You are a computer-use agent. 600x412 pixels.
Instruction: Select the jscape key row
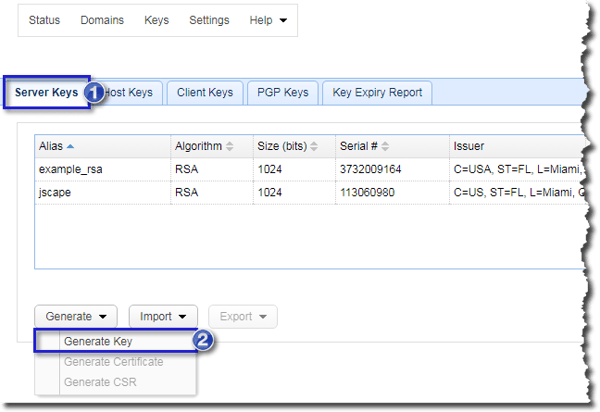[x=310, y=192]
